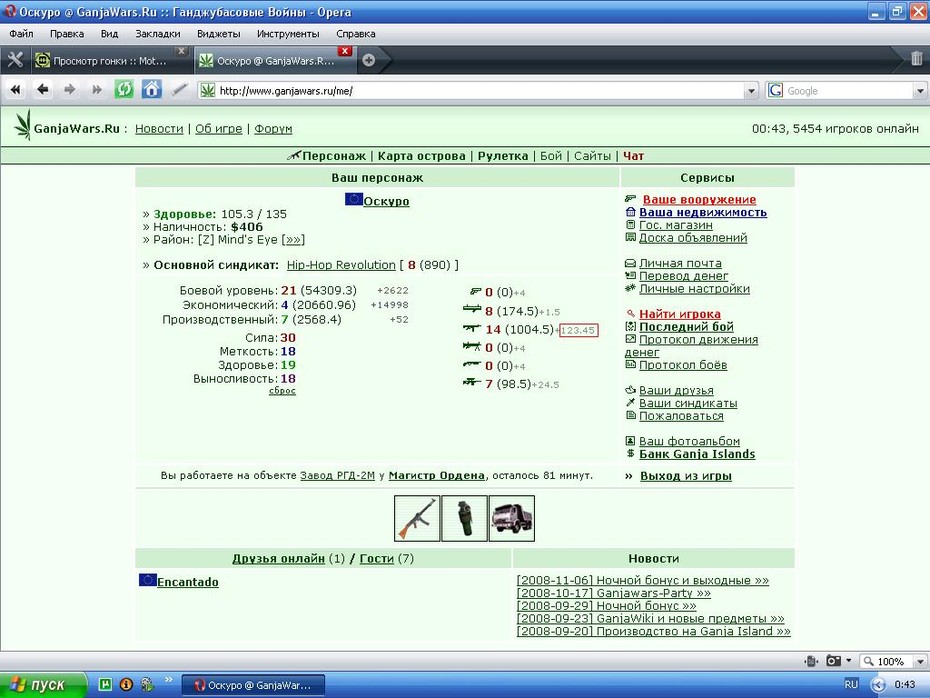Viewport: 930px width, 698px height.
Task: Click the AK rifle equipment thumbnail
Action: click(x=417, y=518)
